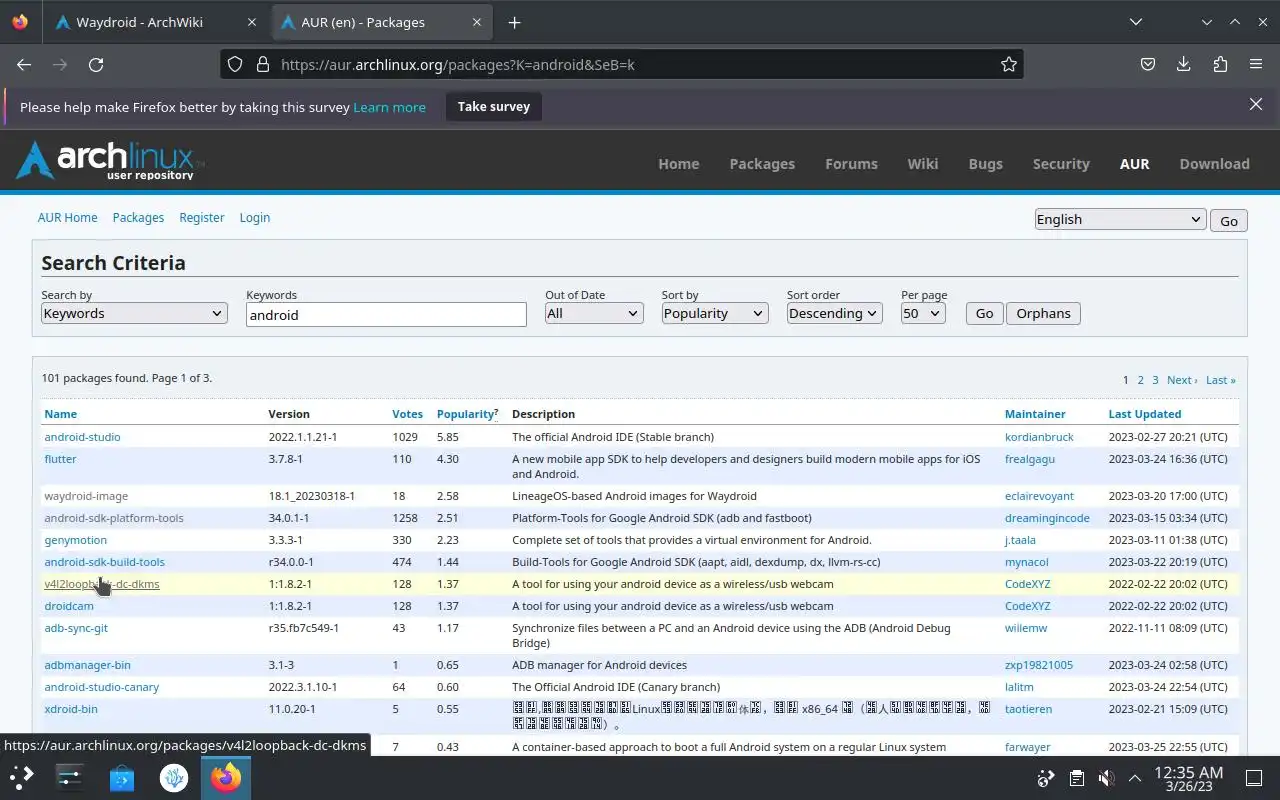Open the Register link
This screenshot has width=1280, height=800.
click(201, 217)
